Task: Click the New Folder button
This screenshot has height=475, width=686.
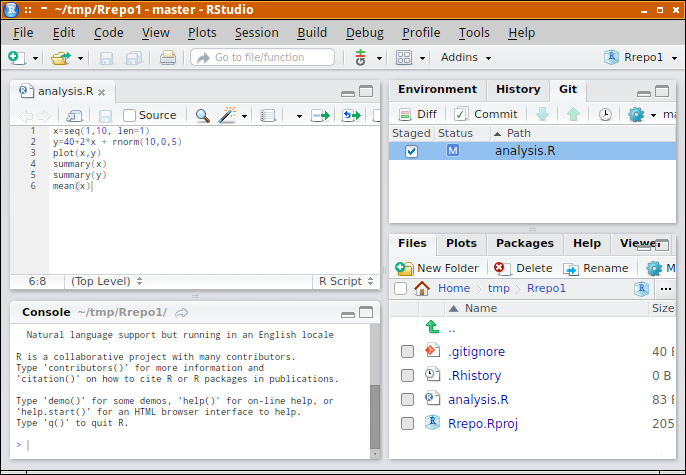Action: tap(437, 268)
